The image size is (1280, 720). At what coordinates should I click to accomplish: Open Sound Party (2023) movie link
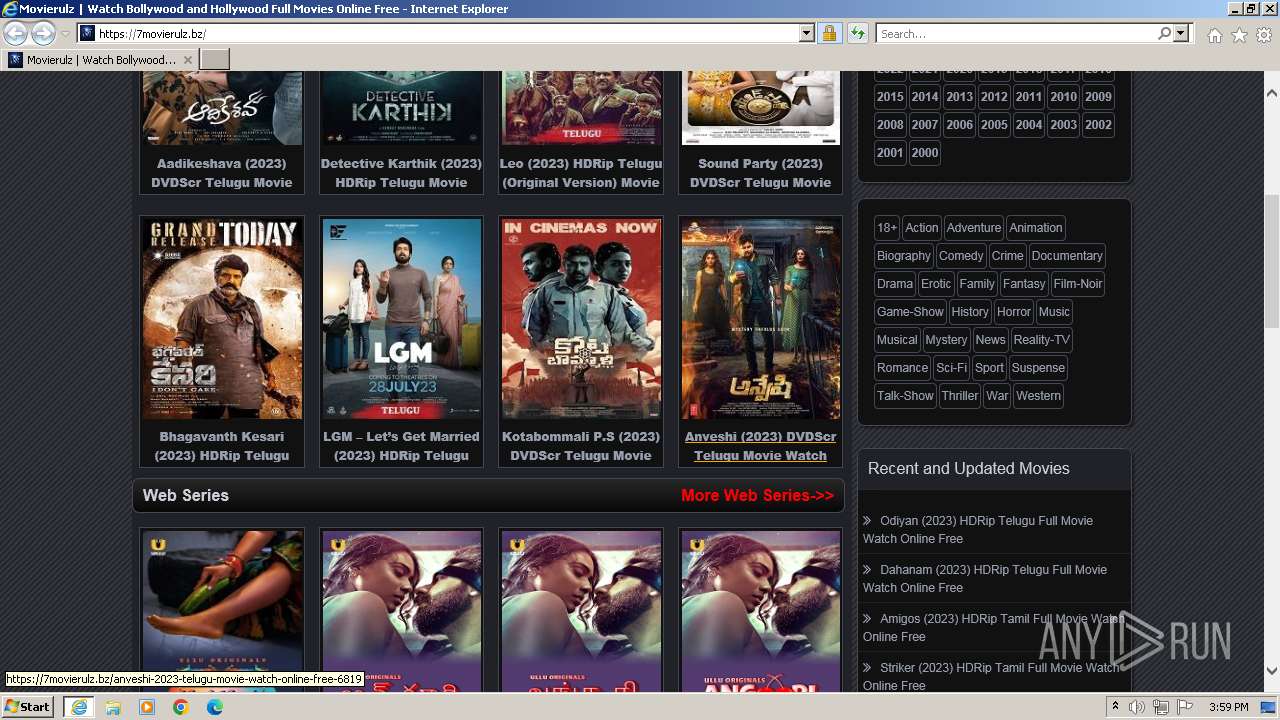760,173
